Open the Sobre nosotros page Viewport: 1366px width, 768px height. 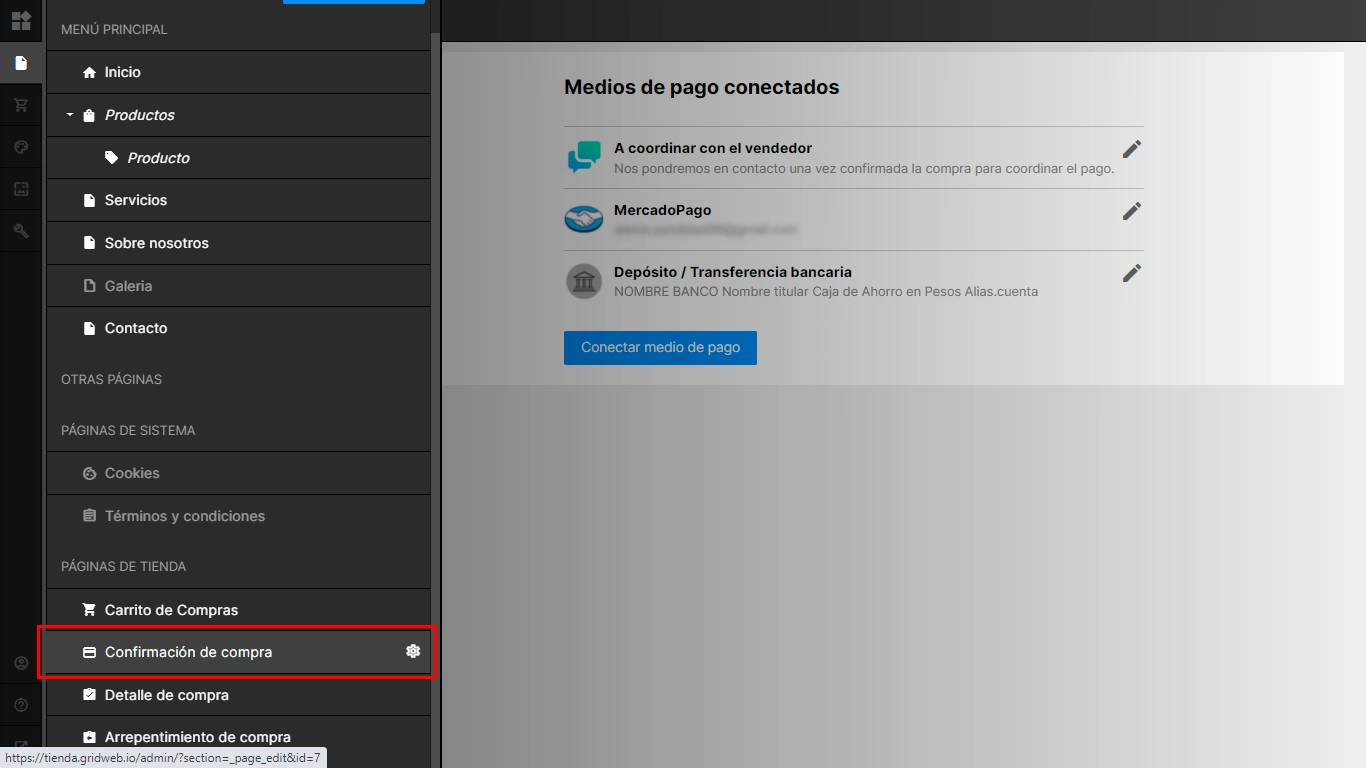tap(238, 243)
